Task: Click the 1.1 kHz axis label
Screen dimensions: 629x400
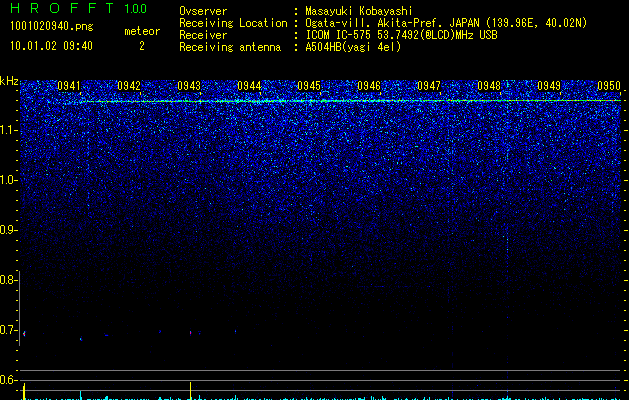Action: (6, 130)
